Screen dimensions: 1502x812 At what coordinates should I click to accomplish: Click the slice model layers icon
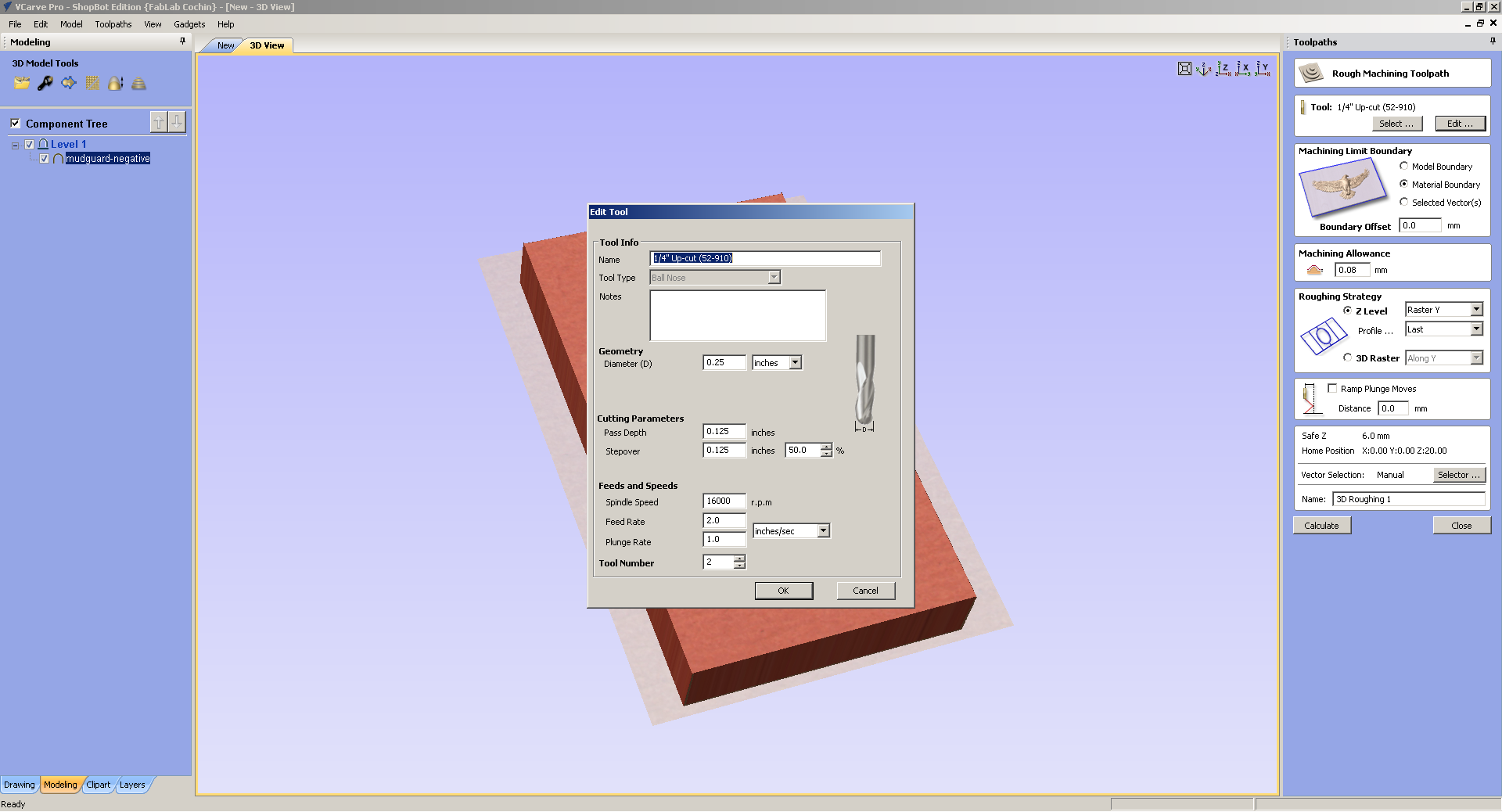139,84
